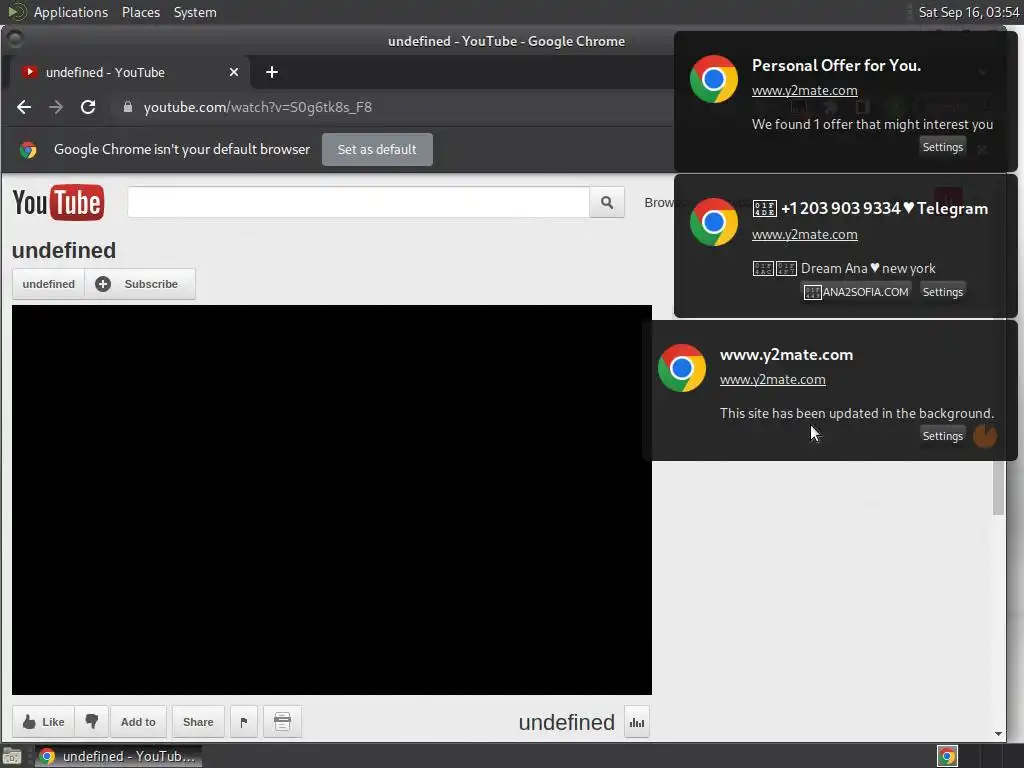Click the Chrome icon in default browser bar
This screenshot has height=768, width=1024.
pyautogui.click(x=28, y=150)
